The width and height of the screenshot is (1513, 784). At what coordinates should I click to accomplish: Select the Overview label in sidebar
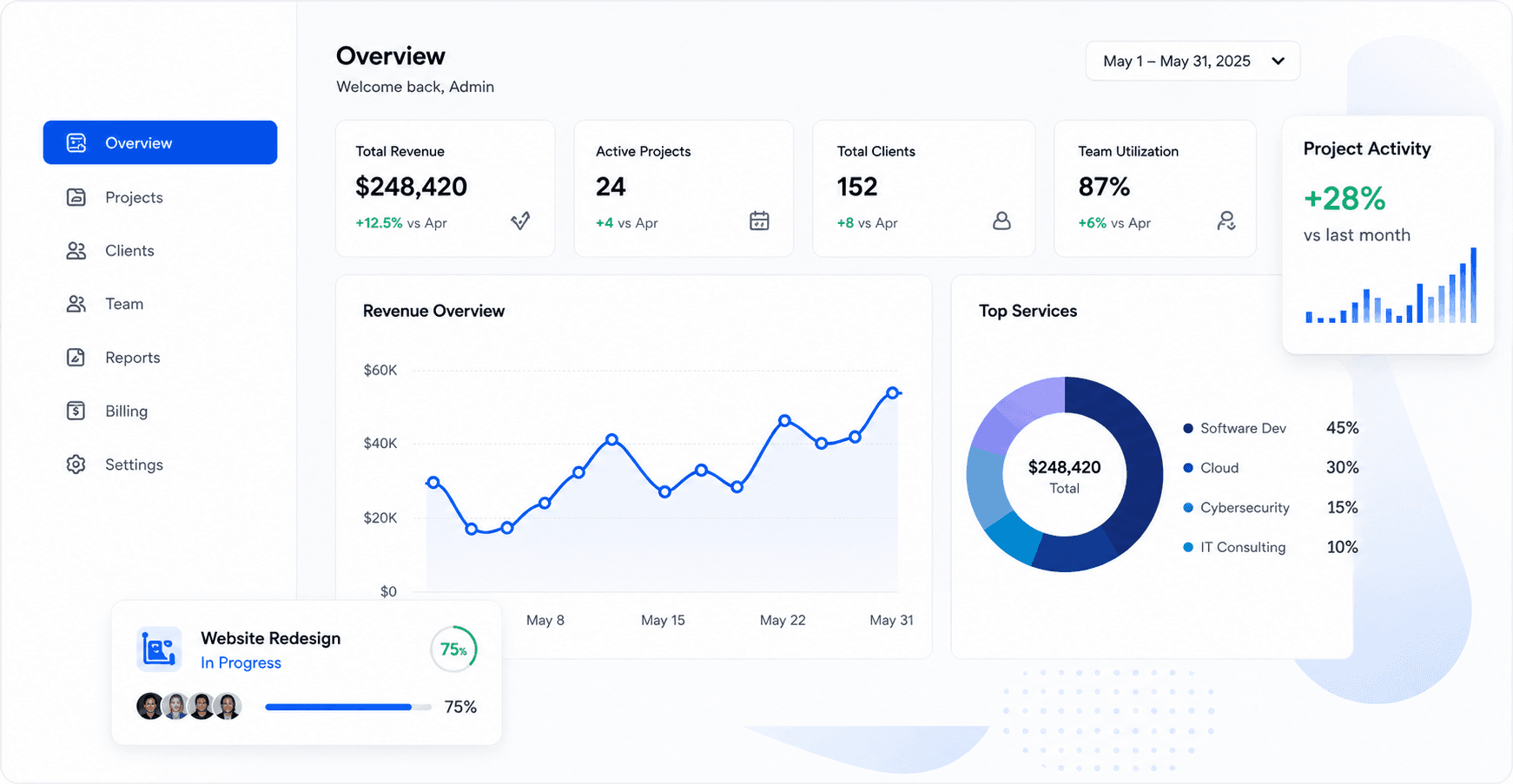139,143
